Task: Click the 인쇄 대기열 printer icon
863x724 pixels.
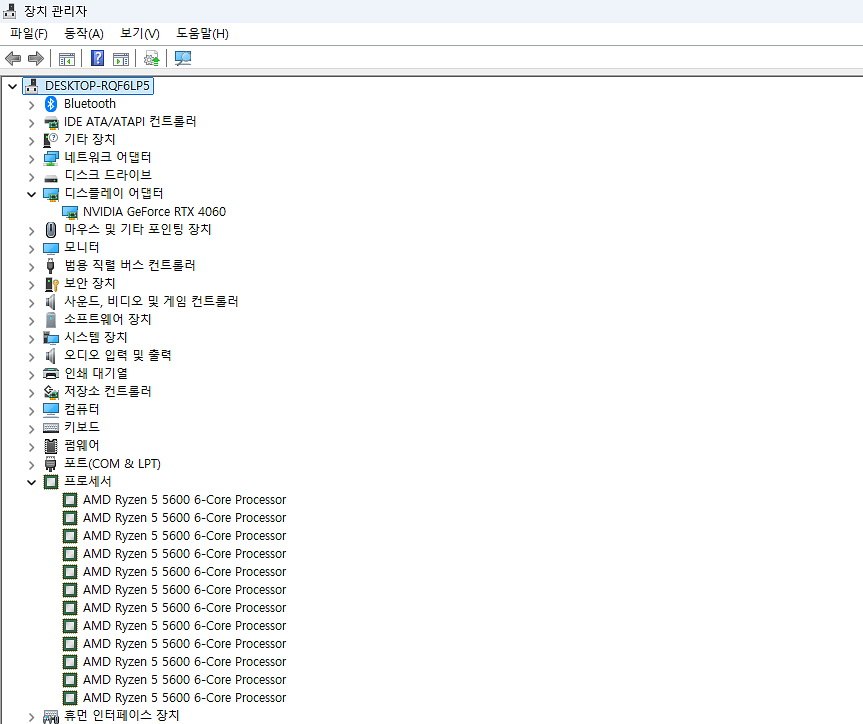Action: tap(51, 374)
